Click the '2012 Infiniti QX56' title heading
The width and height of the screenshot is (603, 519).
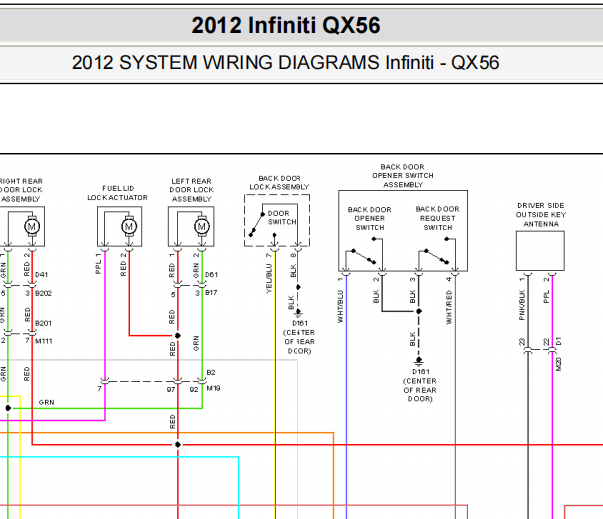(286, 25)
